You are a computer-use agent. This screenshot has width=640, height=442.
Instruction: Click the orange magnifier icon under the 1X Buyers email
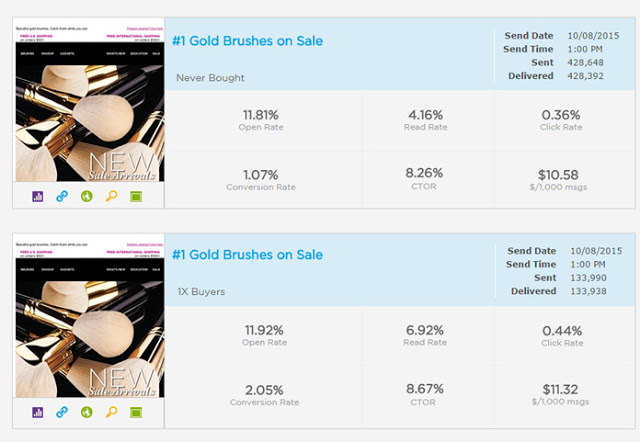pos(111,411)
